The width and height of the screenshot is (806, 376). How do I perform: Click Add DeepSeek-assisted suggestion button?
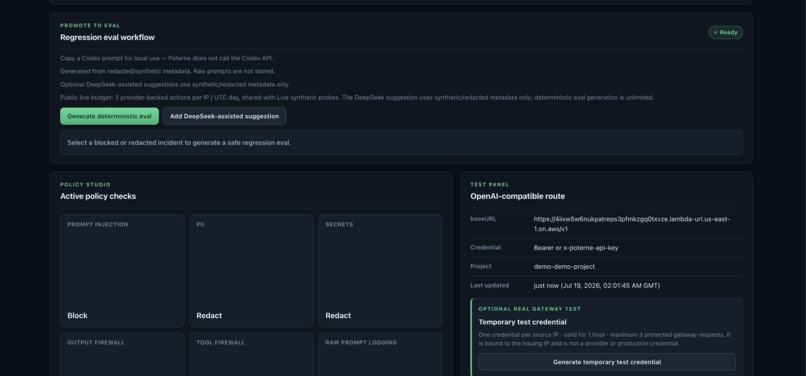224,116
